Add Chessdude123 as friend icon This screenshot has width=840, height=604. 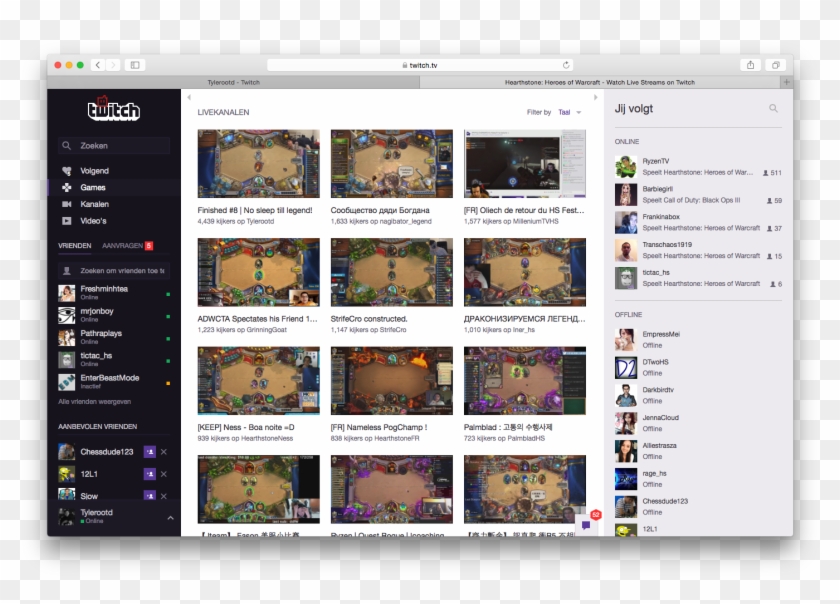click(149, 452)
